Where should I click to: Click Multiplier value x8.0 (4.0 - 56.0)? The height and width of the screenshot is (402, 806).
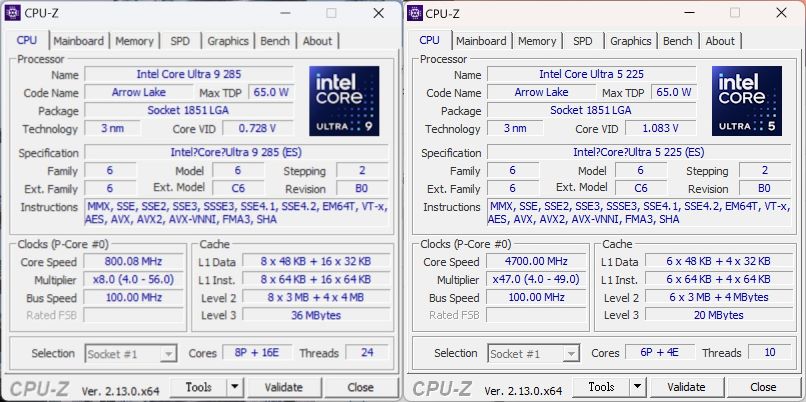pos(133,279)
